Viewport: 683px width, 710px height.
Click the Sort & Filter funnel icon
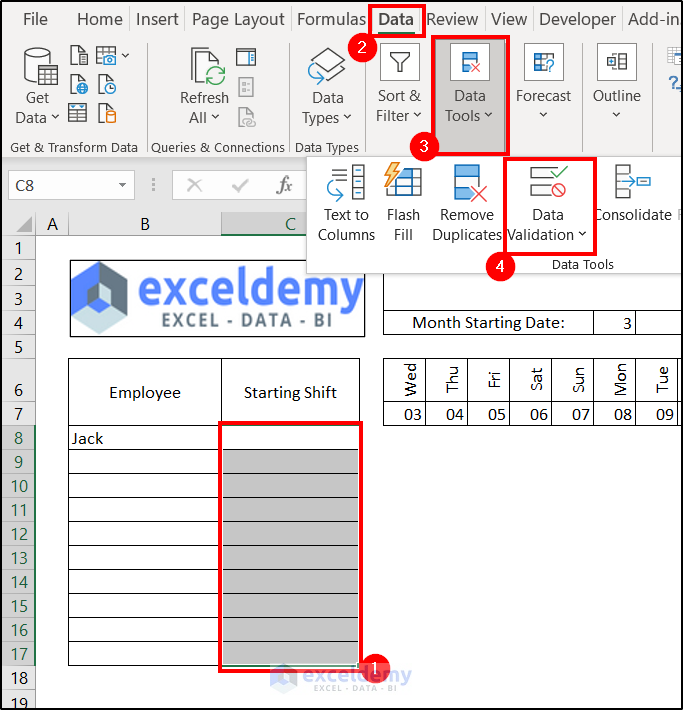click(x=399, y=62)
